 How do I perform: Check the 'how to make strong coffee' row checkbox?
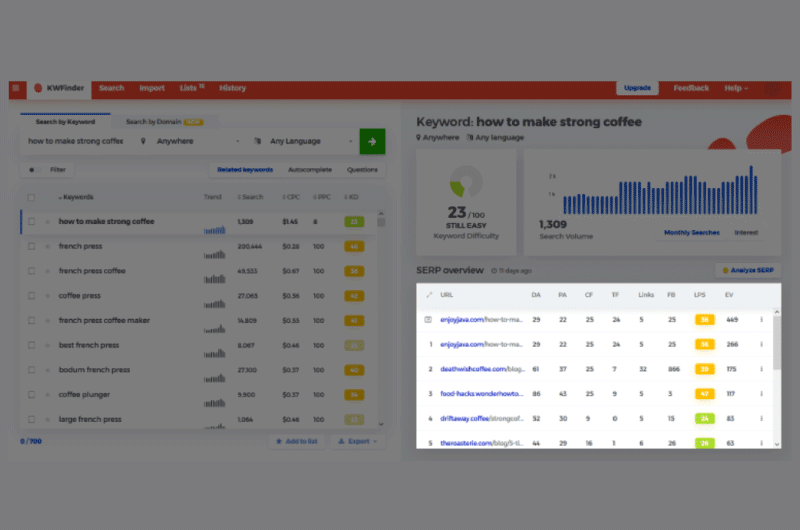point(32,222)
